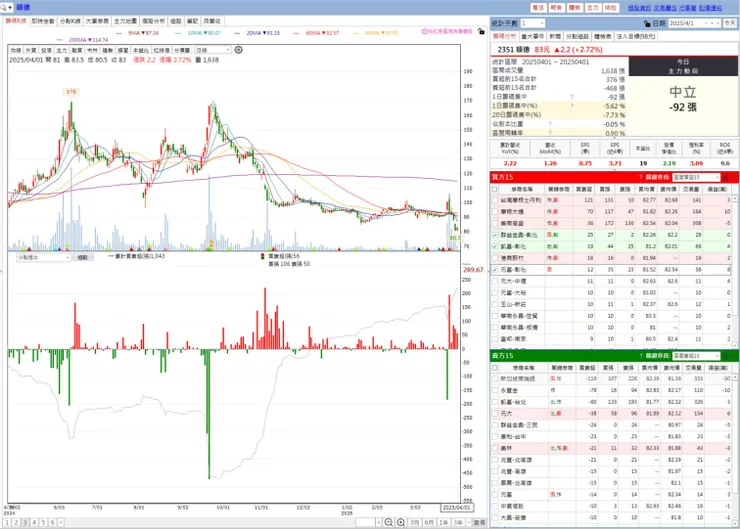Check the box for 玉山-新莊 row
The height and width of the screenshot is (529, 740).
coord(494,304)
